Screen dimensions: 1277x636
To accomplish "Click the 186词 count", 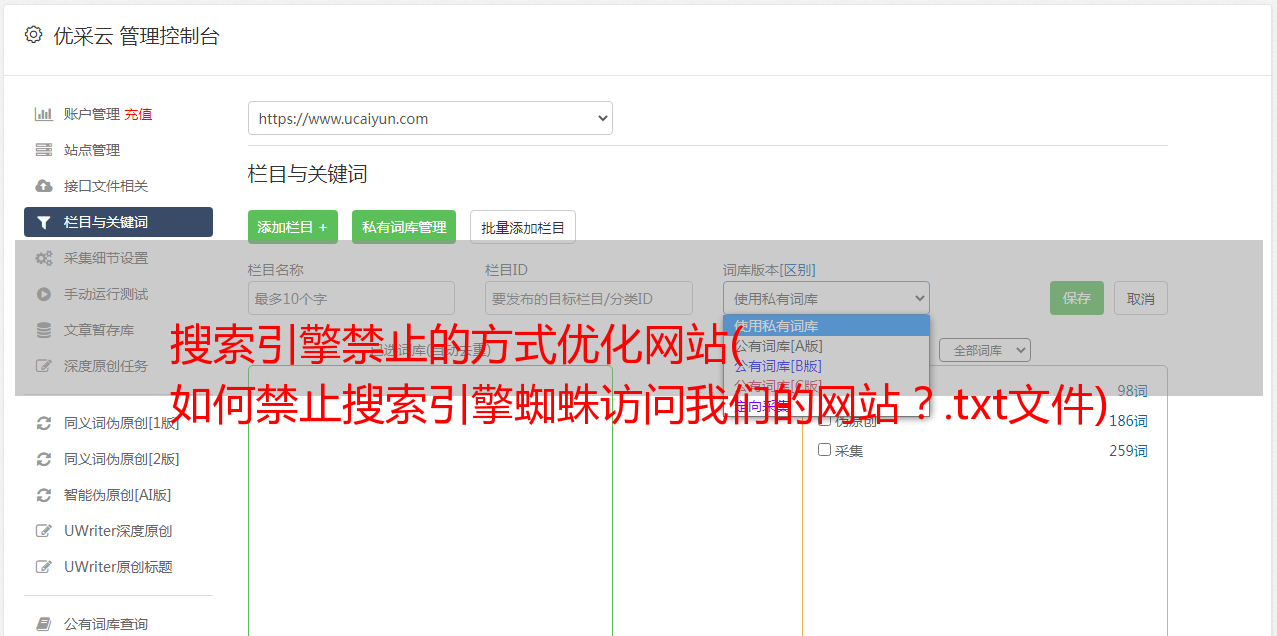I will pos(1128,421).
